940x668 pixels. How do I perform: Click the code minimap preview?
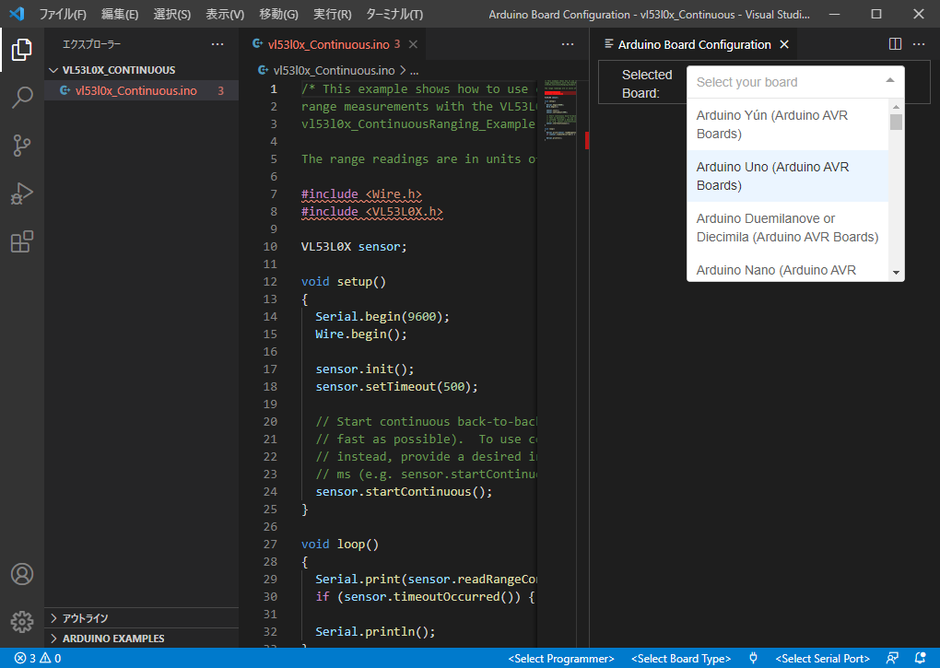(x=560, y=110)
